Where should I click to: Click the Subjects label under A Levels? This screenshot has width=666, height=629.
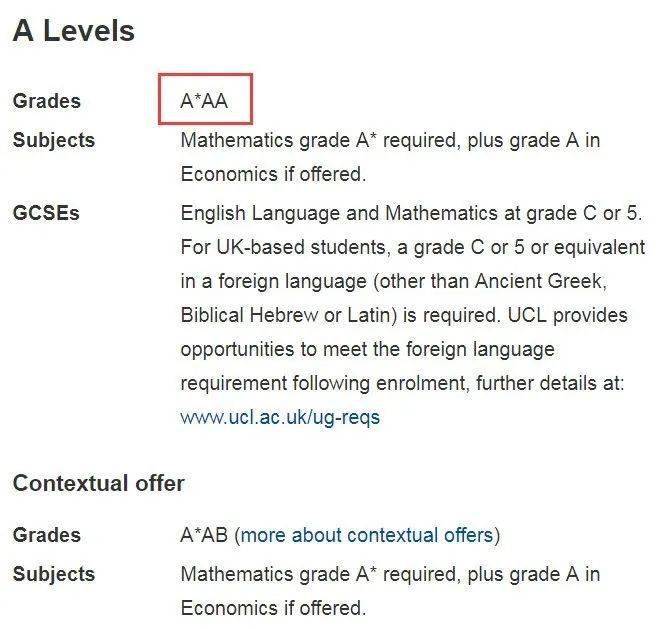tap(53, 140)
